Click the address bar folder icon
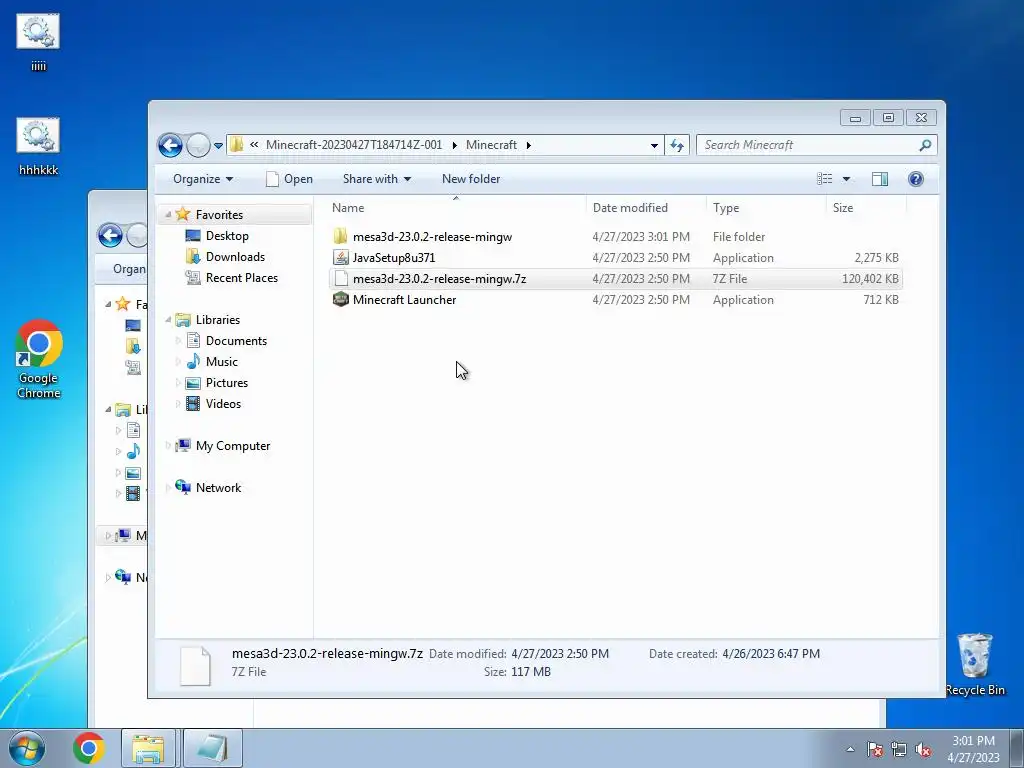Screen dimensions: 1024x768 coord(237,144)
